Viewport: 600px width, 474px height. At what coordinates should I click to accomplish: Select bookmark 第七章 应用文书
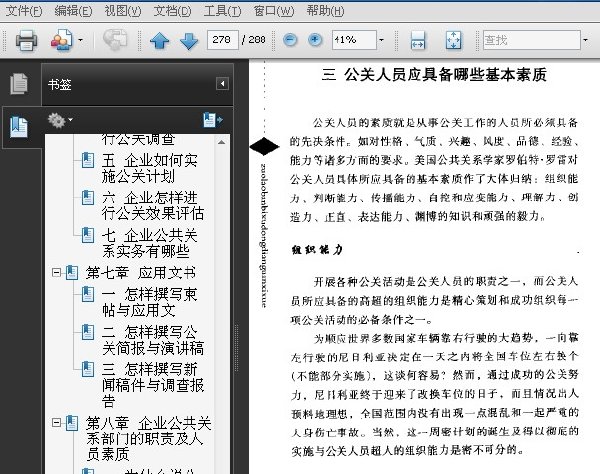[x=140, y=273]
